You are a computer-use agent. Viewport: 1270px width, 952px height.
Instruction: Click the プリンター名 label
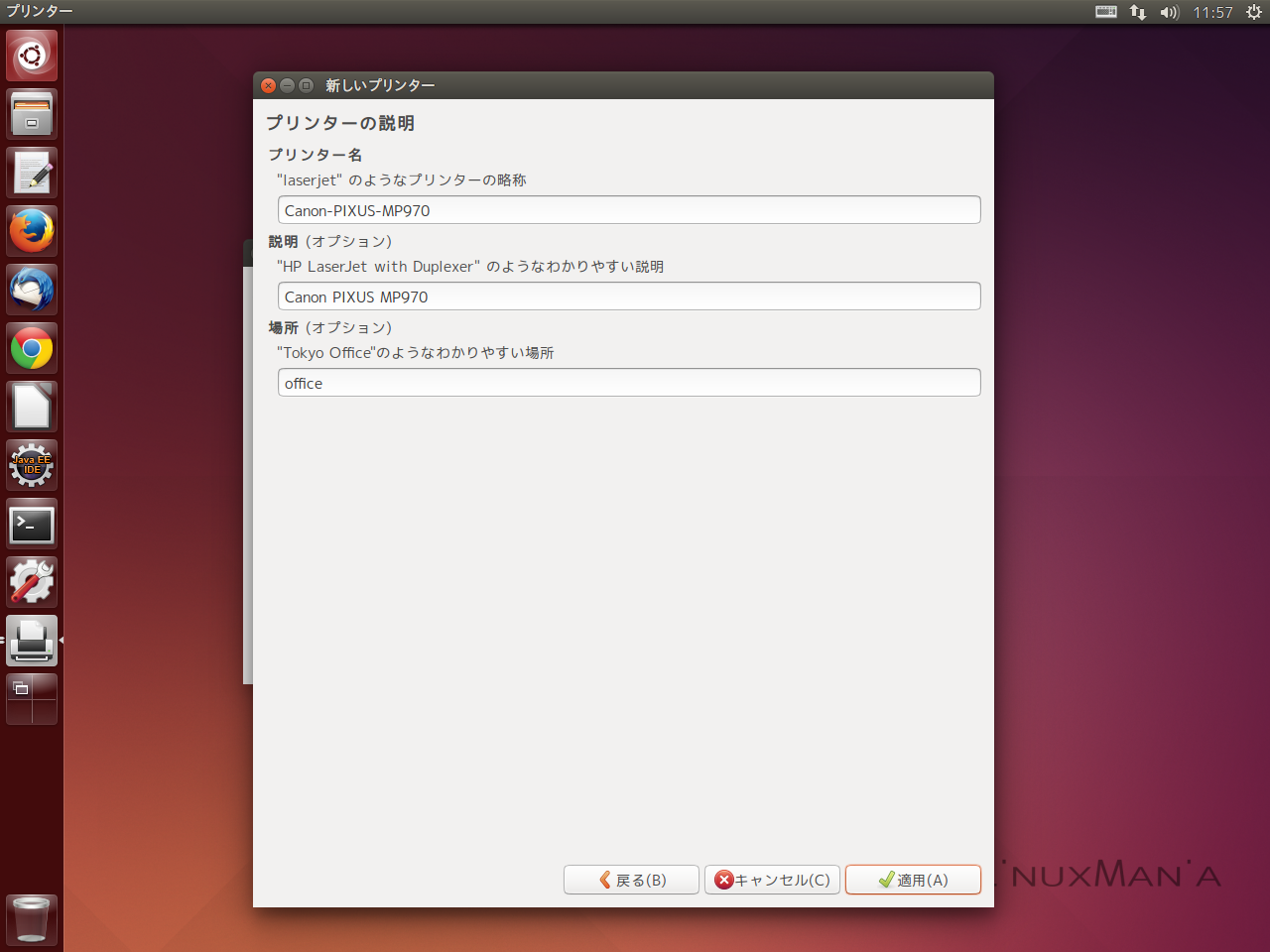point(316,155)
